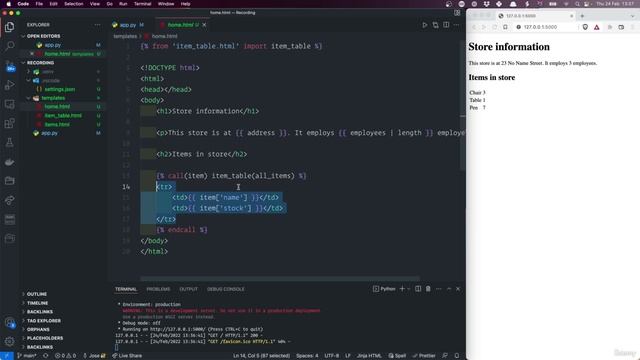Open the Docker view in activity bar

coord(9,162)
